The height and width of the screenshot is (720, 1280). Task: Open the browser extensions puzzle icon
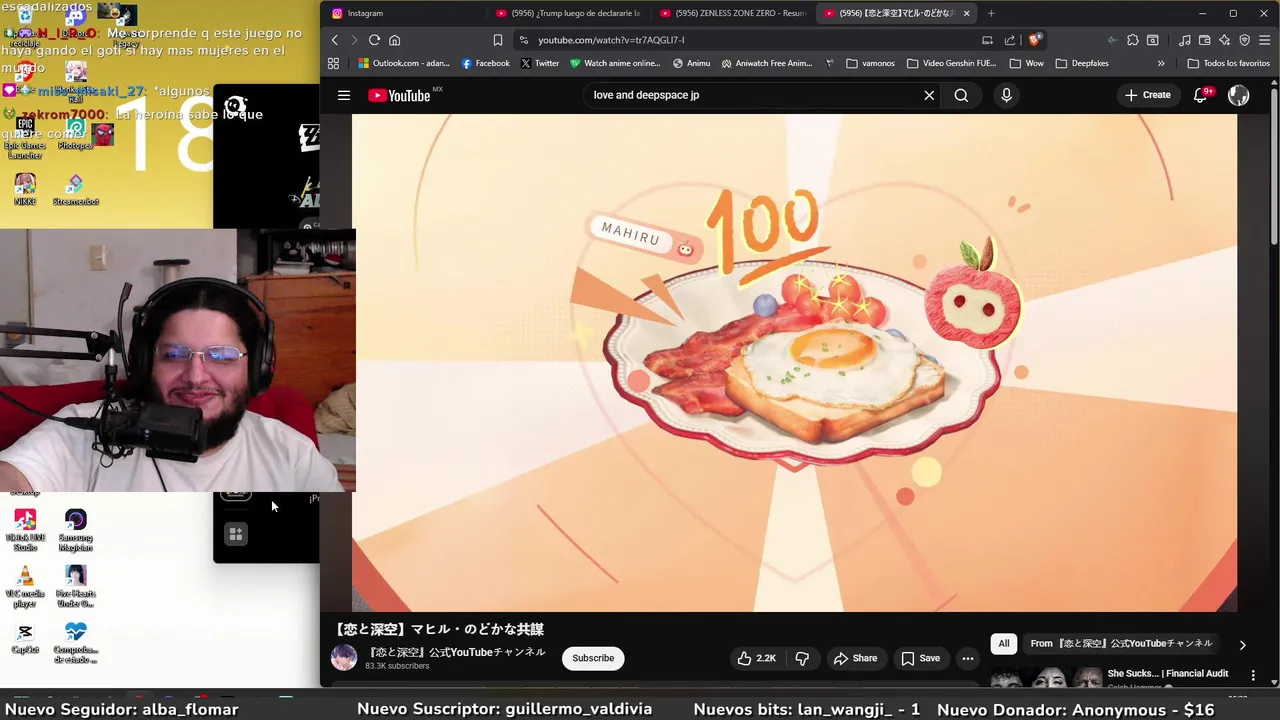click(1132, 40)
